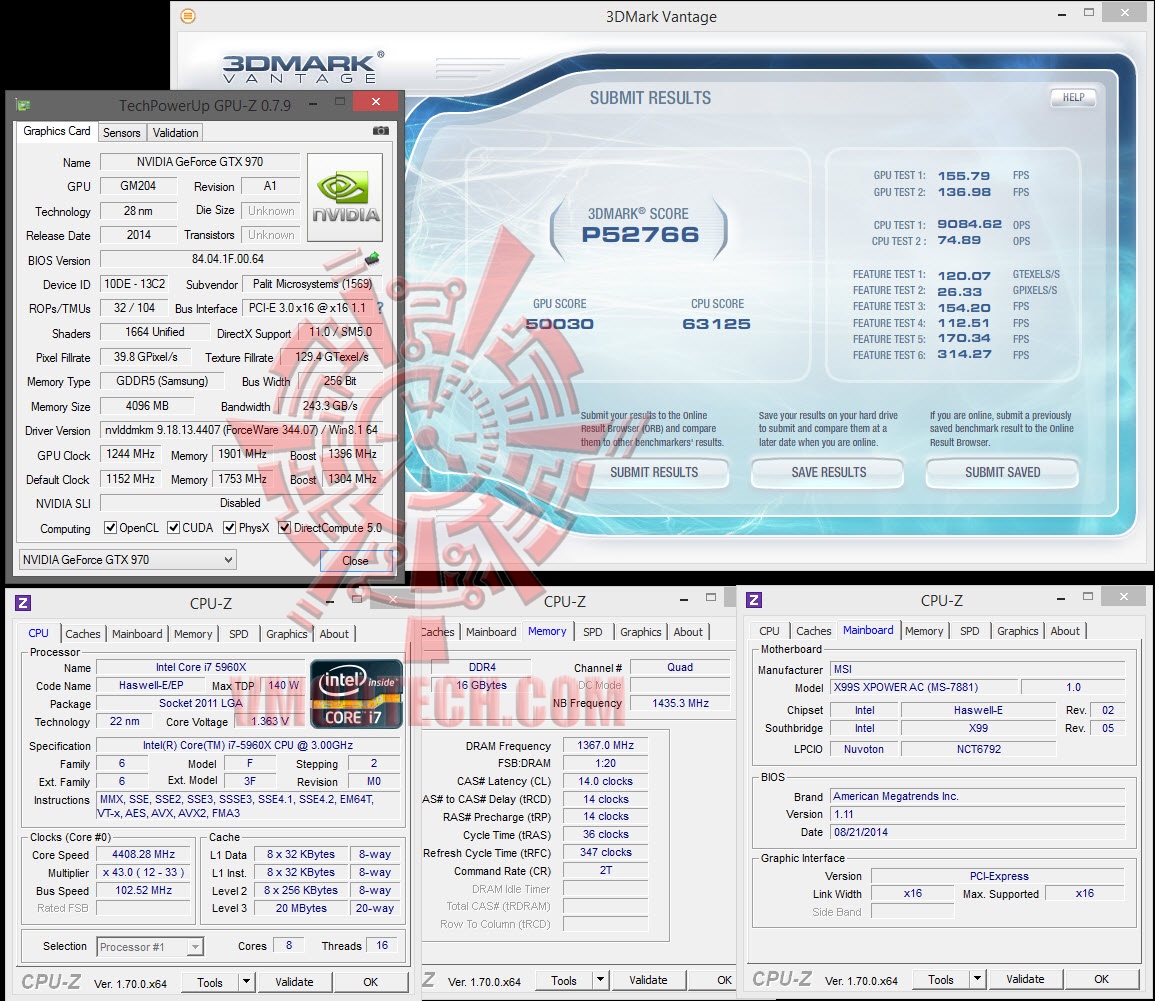Click the BIOS Version field 84.04.1F.00.64
The height and width of the screenshot is (1001, 1155).
[228, 259]
